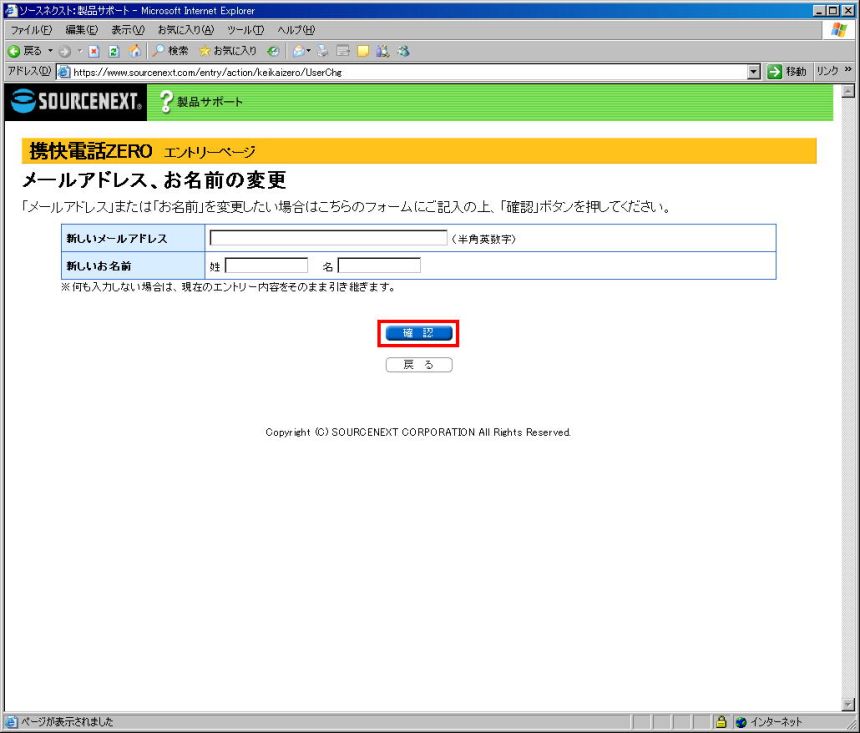
Task: Click the インターネット zone globe in status bar
Action: point(741,722)
